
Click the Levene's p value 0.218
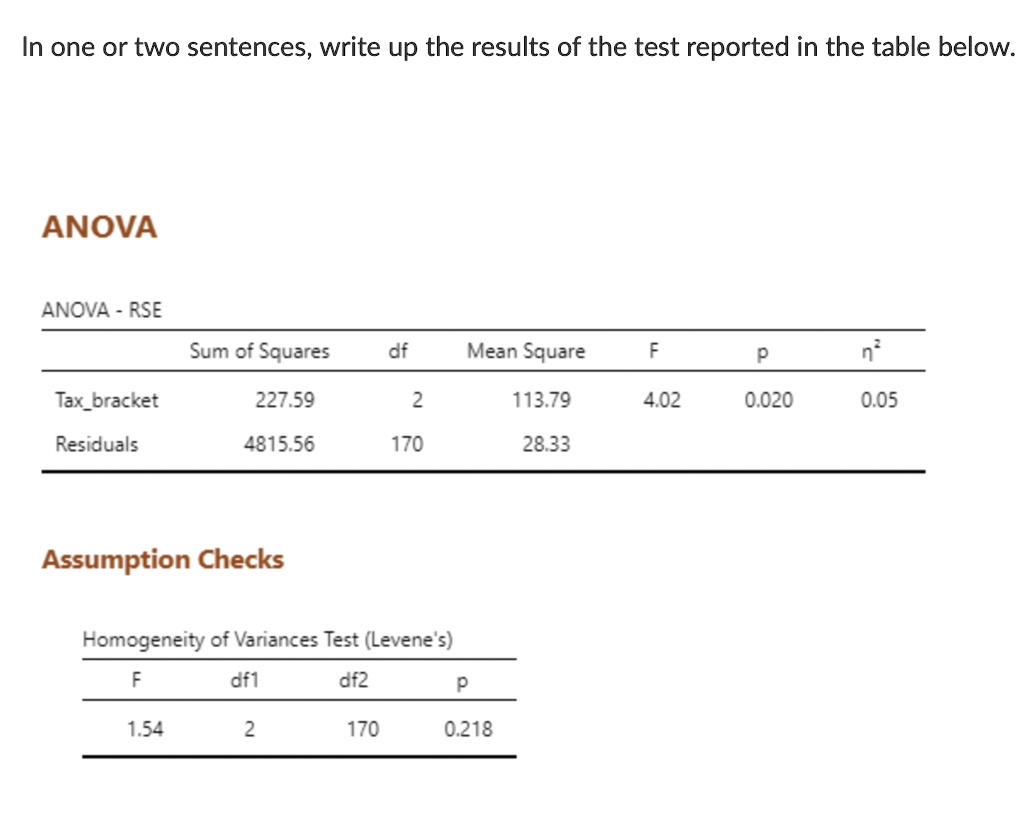pyautogui.click(x=468, y=729)
